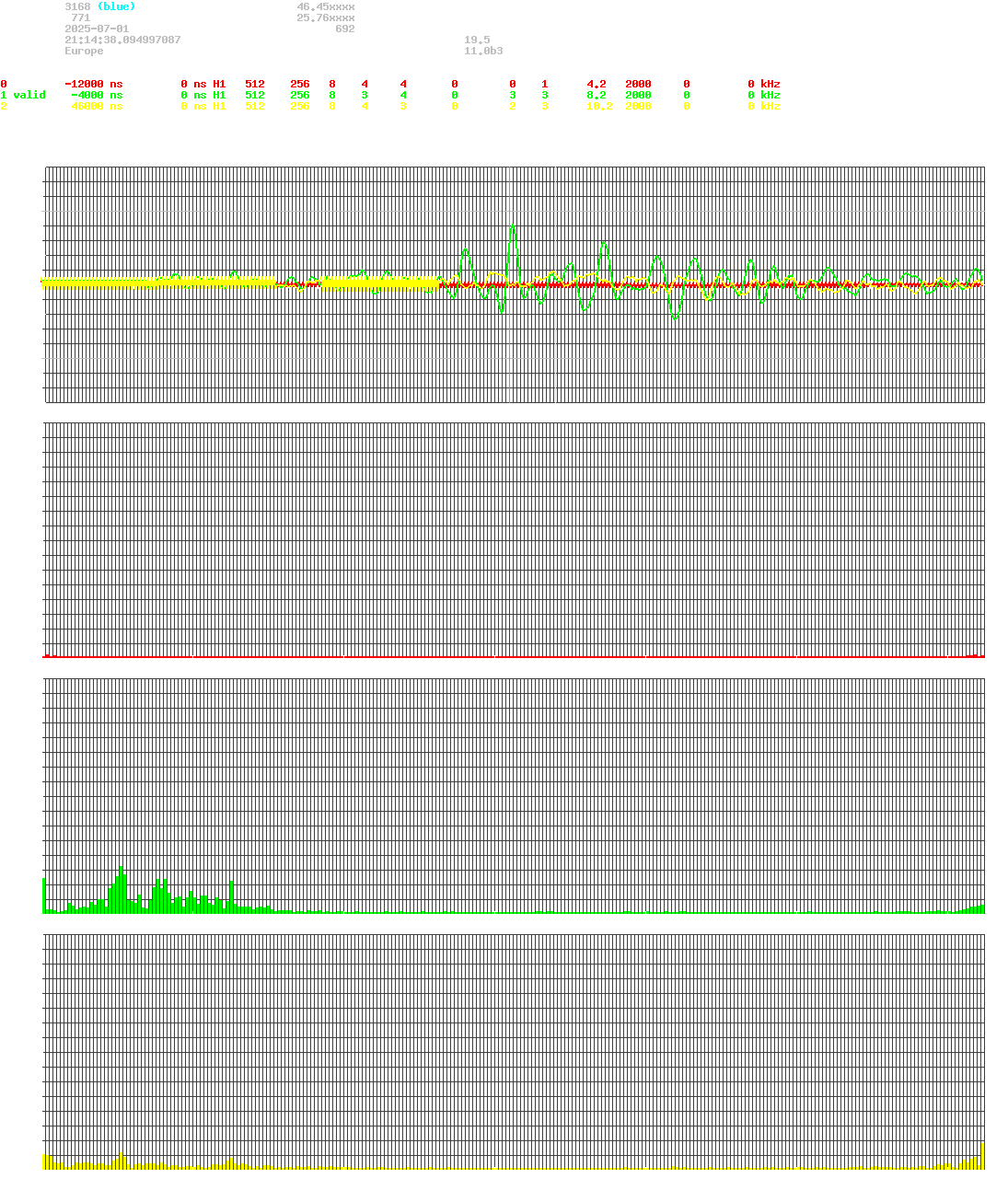This screenshot has width=1008, height=1190.
Task: Click the red baseline in the second chart
Action: click(x=514, y=656)
